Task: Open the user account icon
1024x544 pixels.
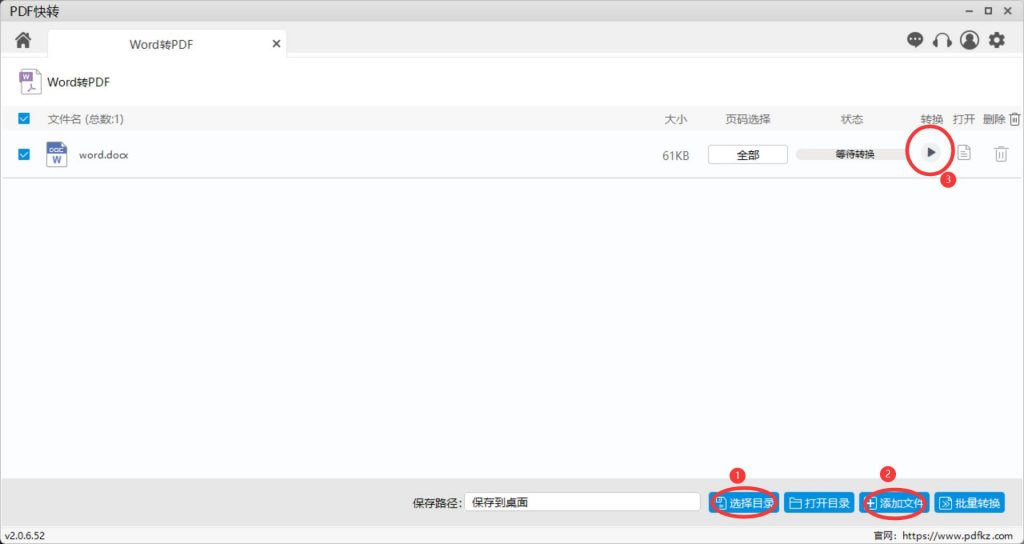Action: pyautogui.click(x=969, y=40)
